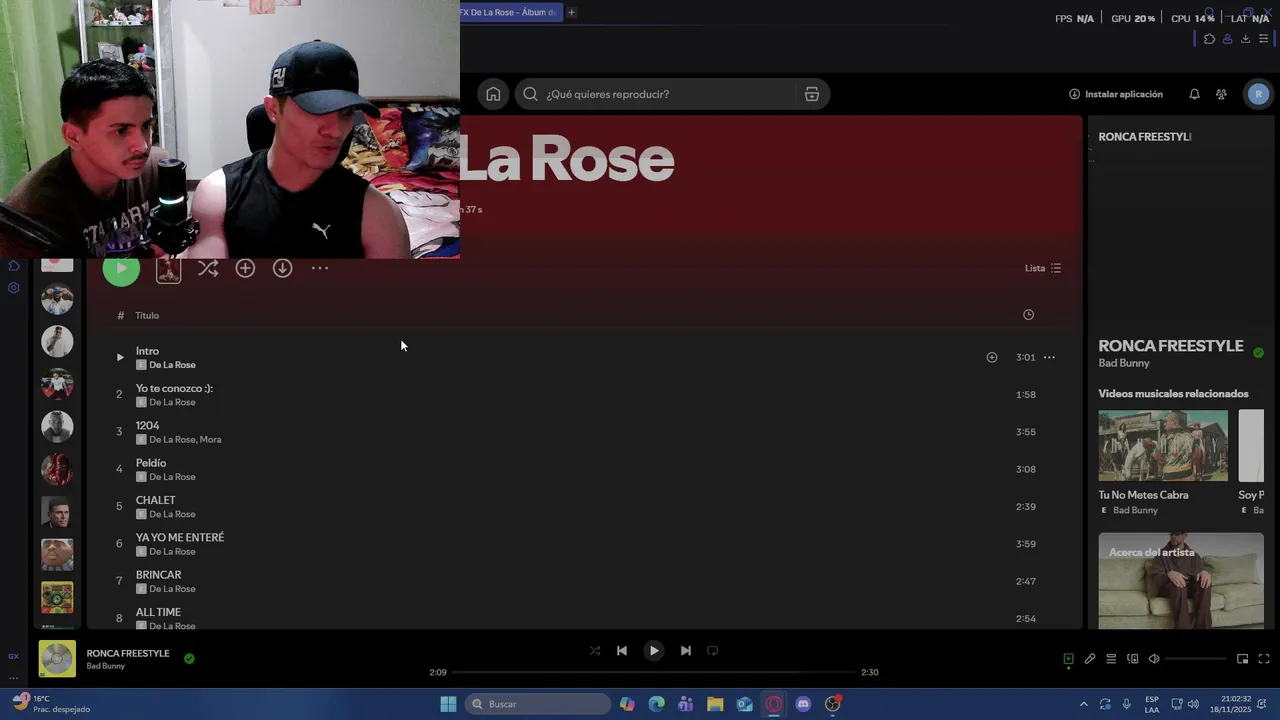Toggle repeat in player bar
Viewport: 1280px width, 720px height.
713,650
